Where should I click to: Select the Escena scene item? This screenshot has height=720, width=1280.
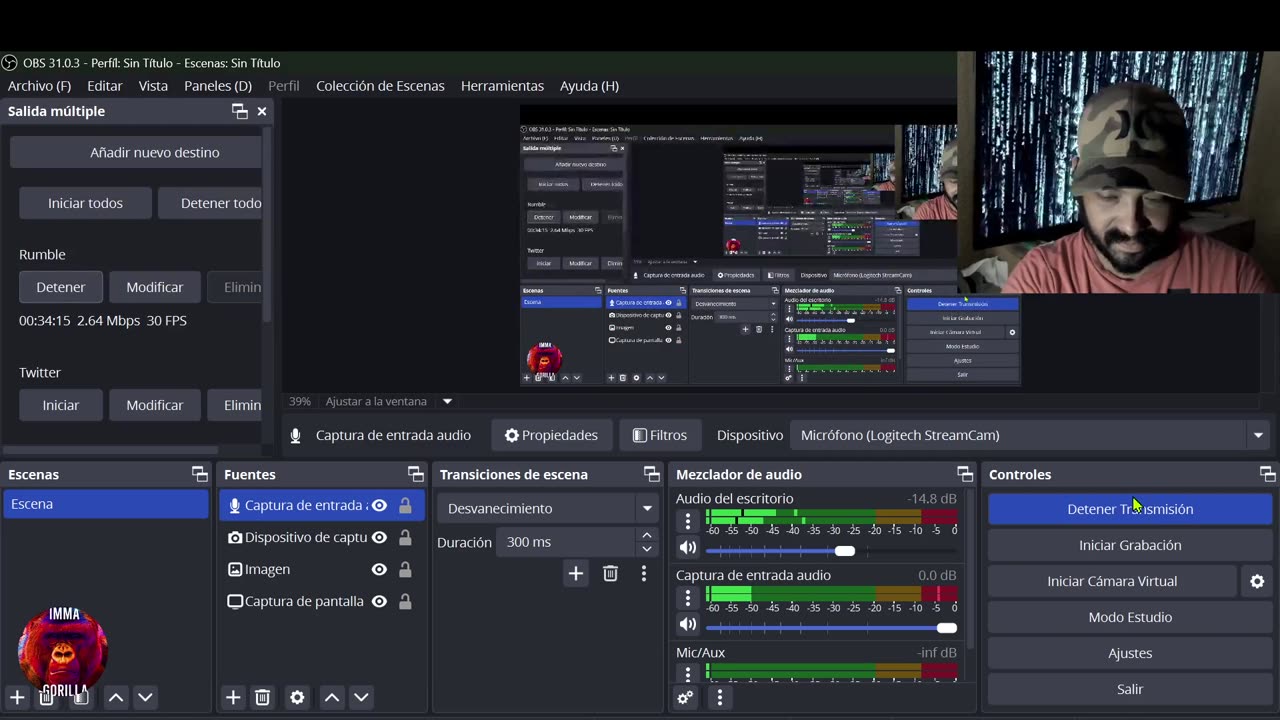[x=106, y=504]
